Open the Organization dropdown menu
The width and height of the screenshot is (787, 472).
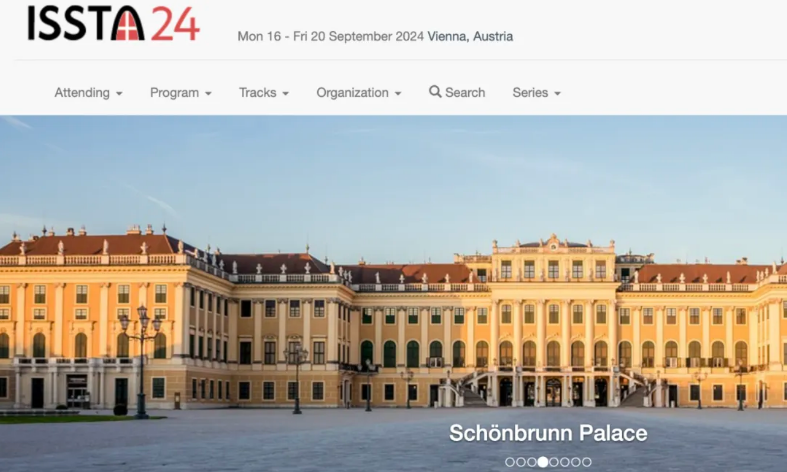(x=359, y=93)
